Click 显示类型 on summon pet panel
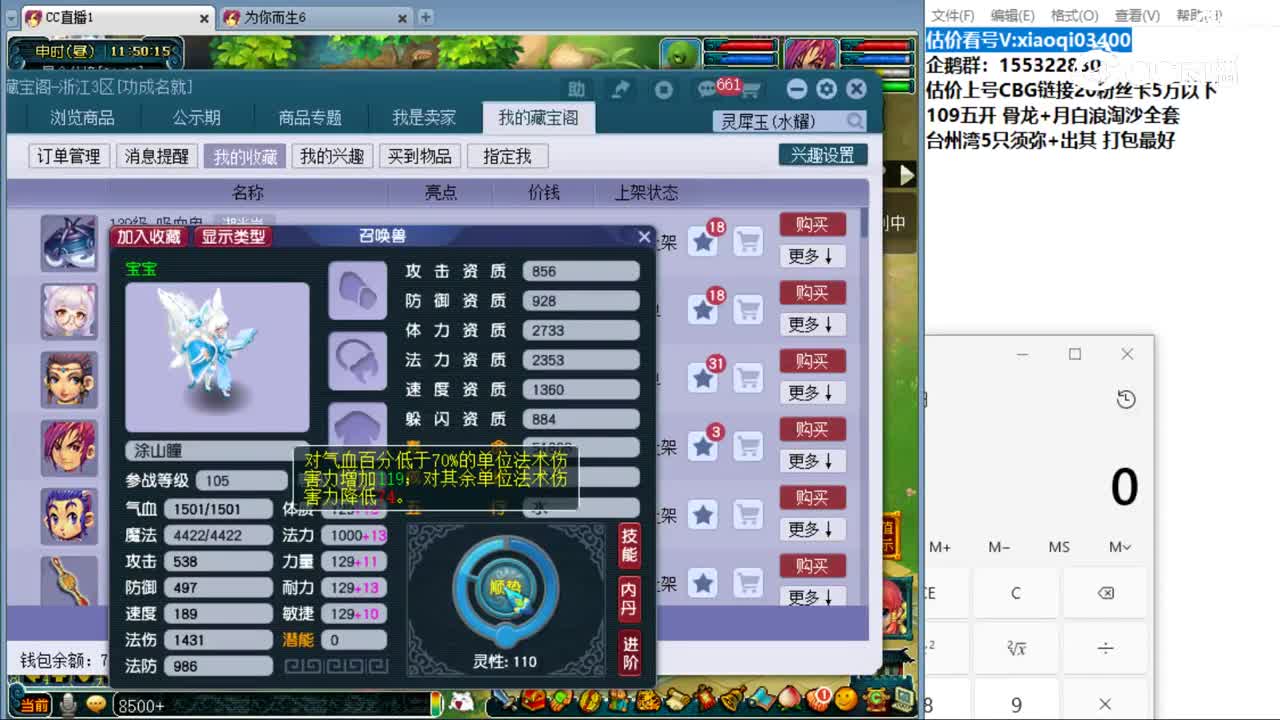This screenshot has height=720, width=1280. tap(233, 237)
